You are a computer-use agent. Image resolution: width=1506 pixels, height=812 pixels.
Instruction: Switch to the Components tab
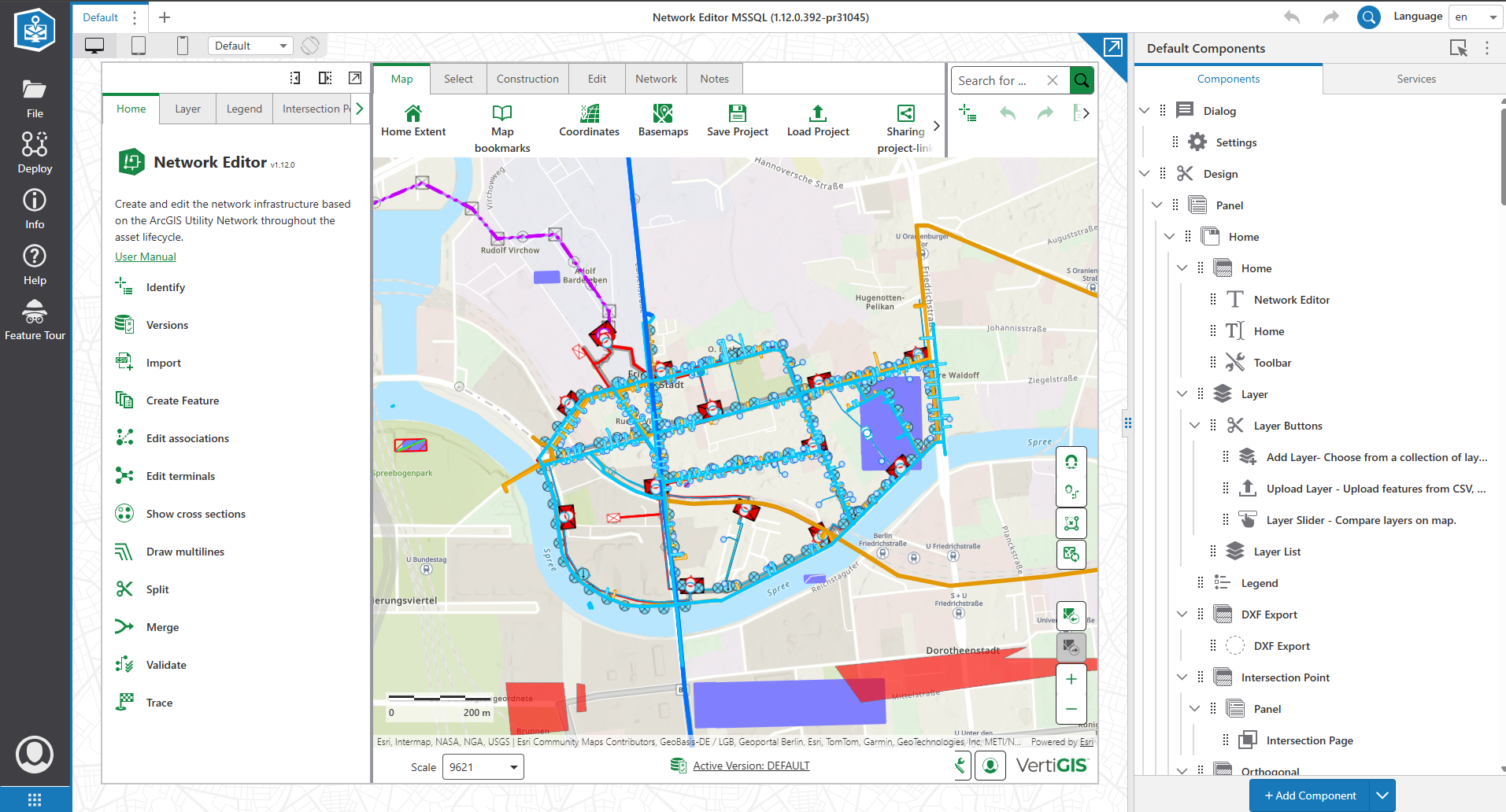point(1228,79)
